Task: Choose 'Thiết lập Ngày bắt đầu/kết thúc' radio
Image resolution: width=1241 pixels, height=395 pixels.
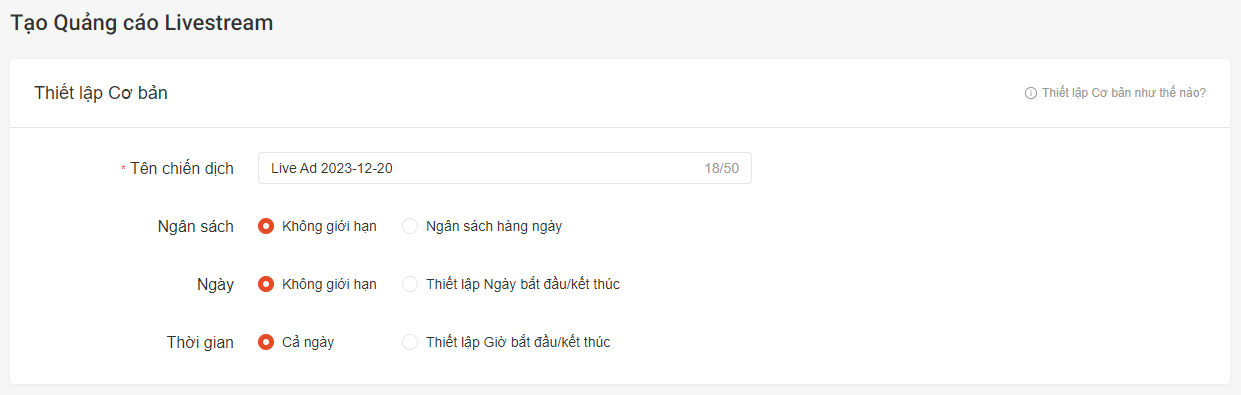Action: coord(410,284)
